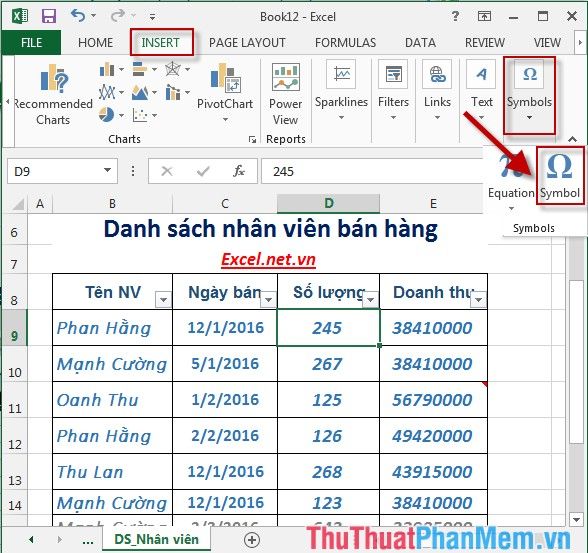Cancel the formula bar entry

click(x=166, y=171)
